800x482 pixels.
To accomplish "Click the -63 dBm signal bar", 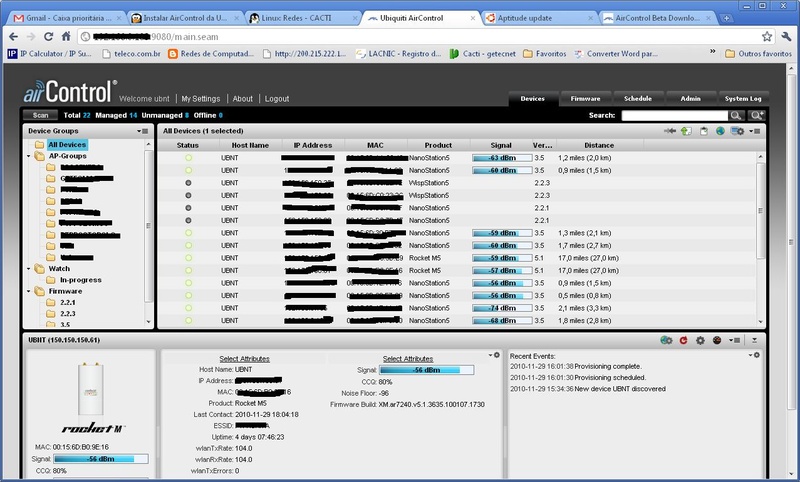I will pos(502,158).
